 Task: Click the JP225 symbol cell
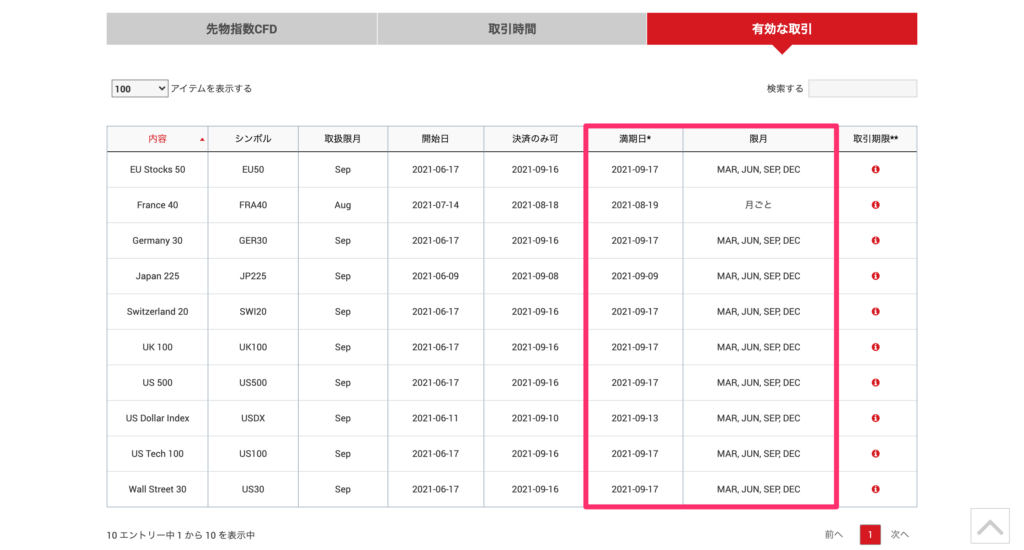[253, 276]
